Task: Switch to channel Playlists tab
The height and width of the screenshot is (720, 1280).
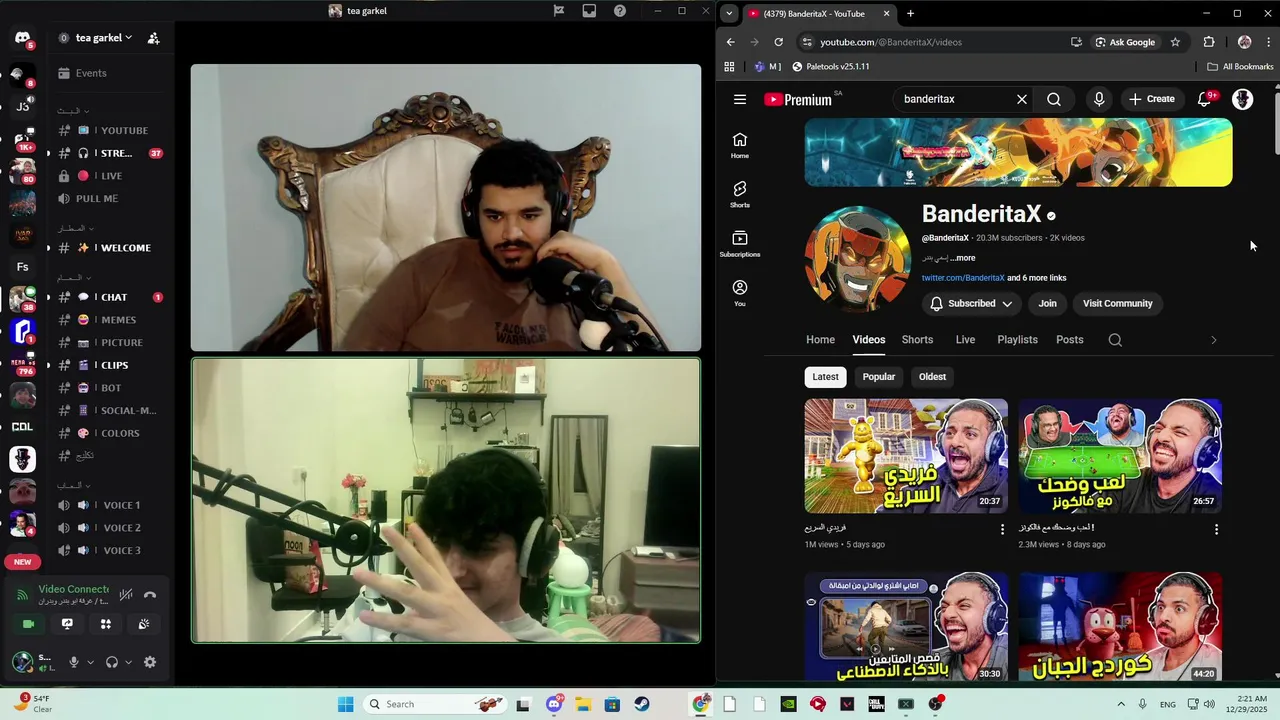Action: click(x=1017, y=340)
